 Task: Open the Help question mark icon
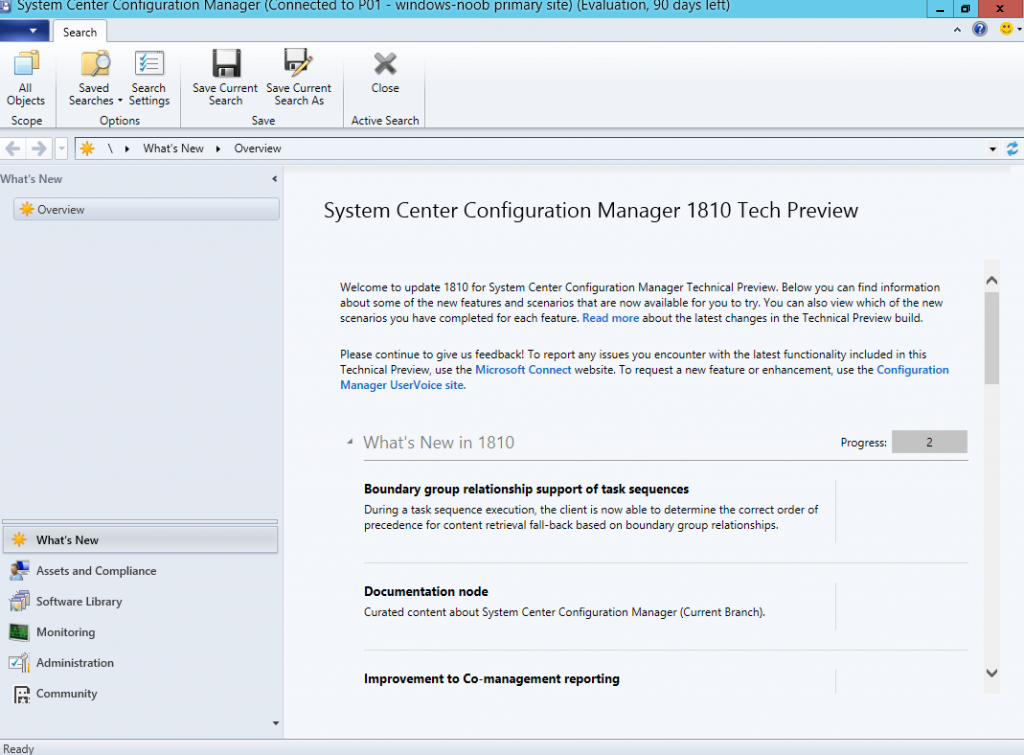pos(980,29)
